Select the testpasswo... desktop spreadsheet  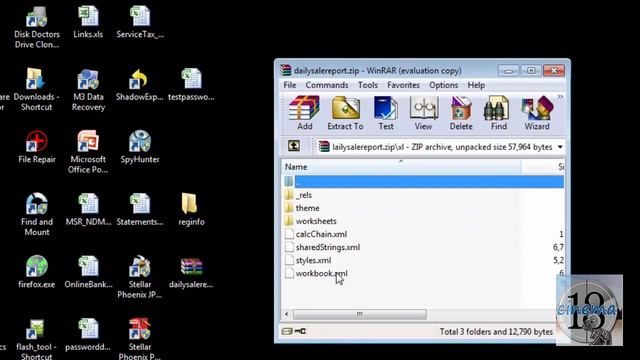tap(191, 85)
